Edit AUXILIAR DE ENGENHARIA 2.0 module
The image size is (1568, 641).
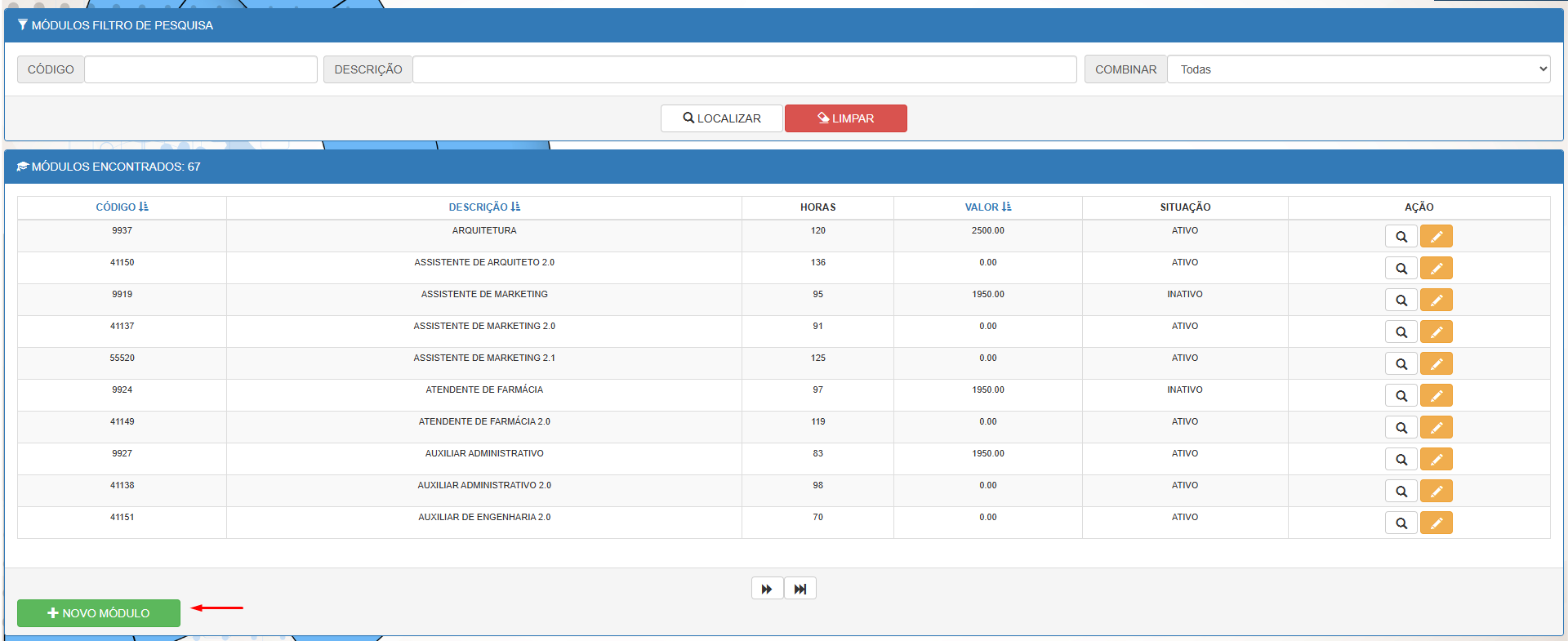(1436, 523)
